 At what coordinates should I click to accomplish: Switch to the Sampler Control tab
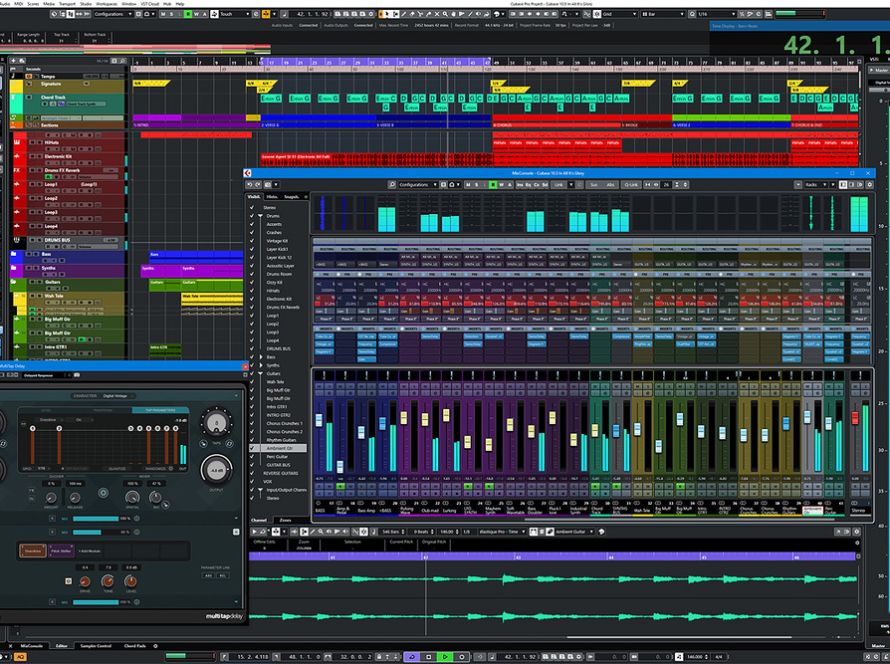[x=96, y=646]
